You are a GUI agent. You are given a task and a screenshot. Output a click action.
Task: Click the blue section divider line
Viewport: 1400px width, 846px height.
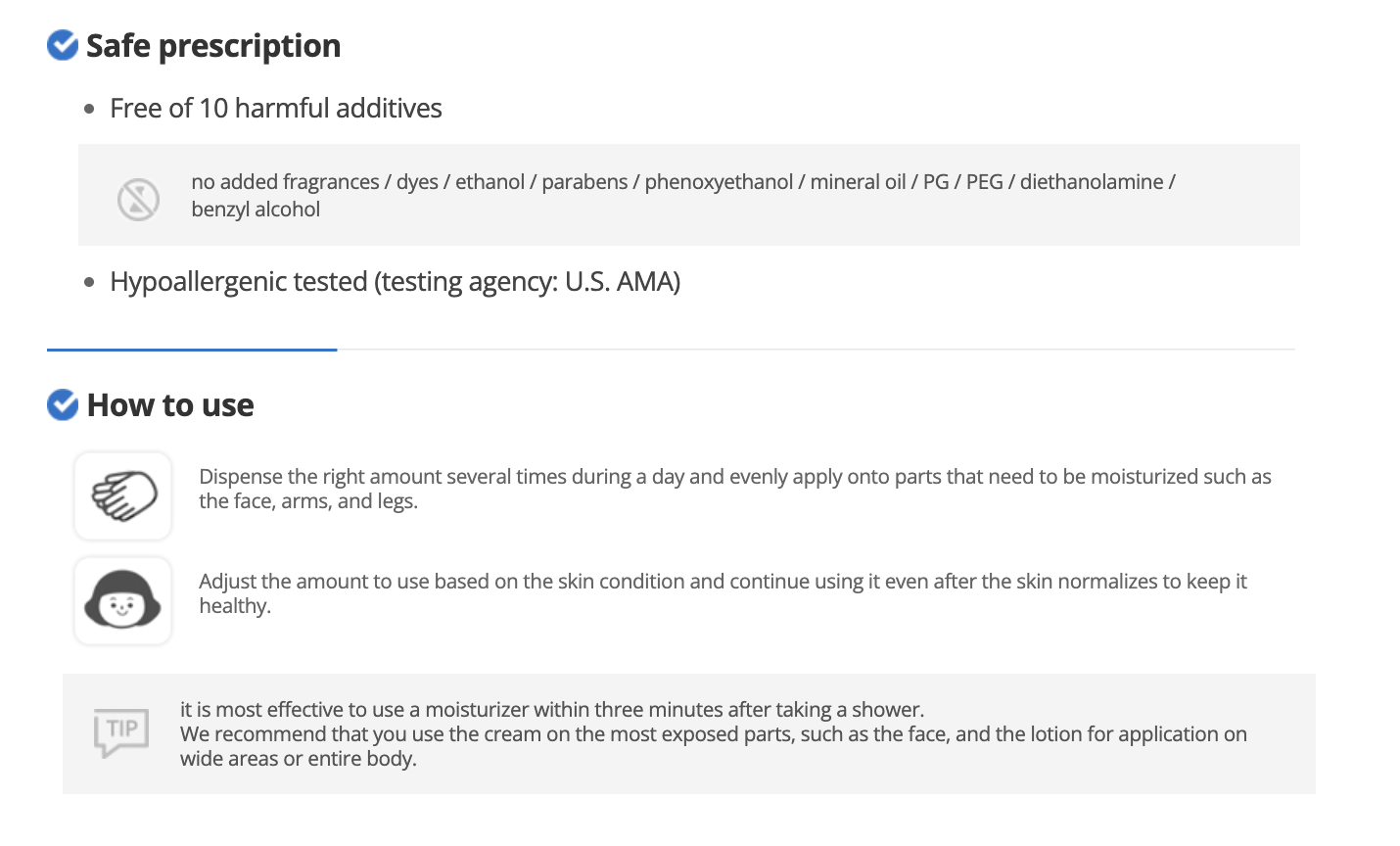(x=192, y=350)
